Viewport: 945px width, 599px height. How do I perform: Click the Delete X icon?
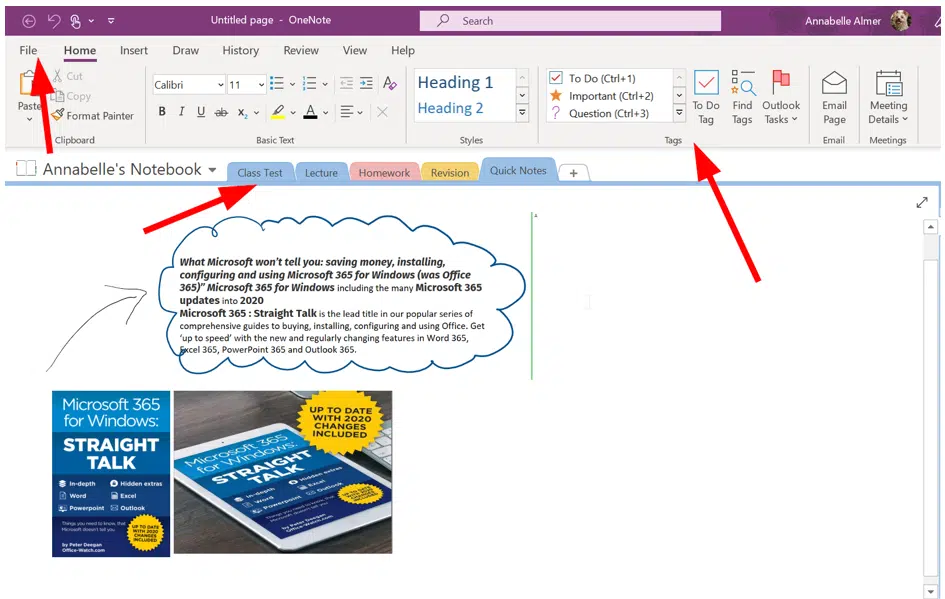pos(382,112)
